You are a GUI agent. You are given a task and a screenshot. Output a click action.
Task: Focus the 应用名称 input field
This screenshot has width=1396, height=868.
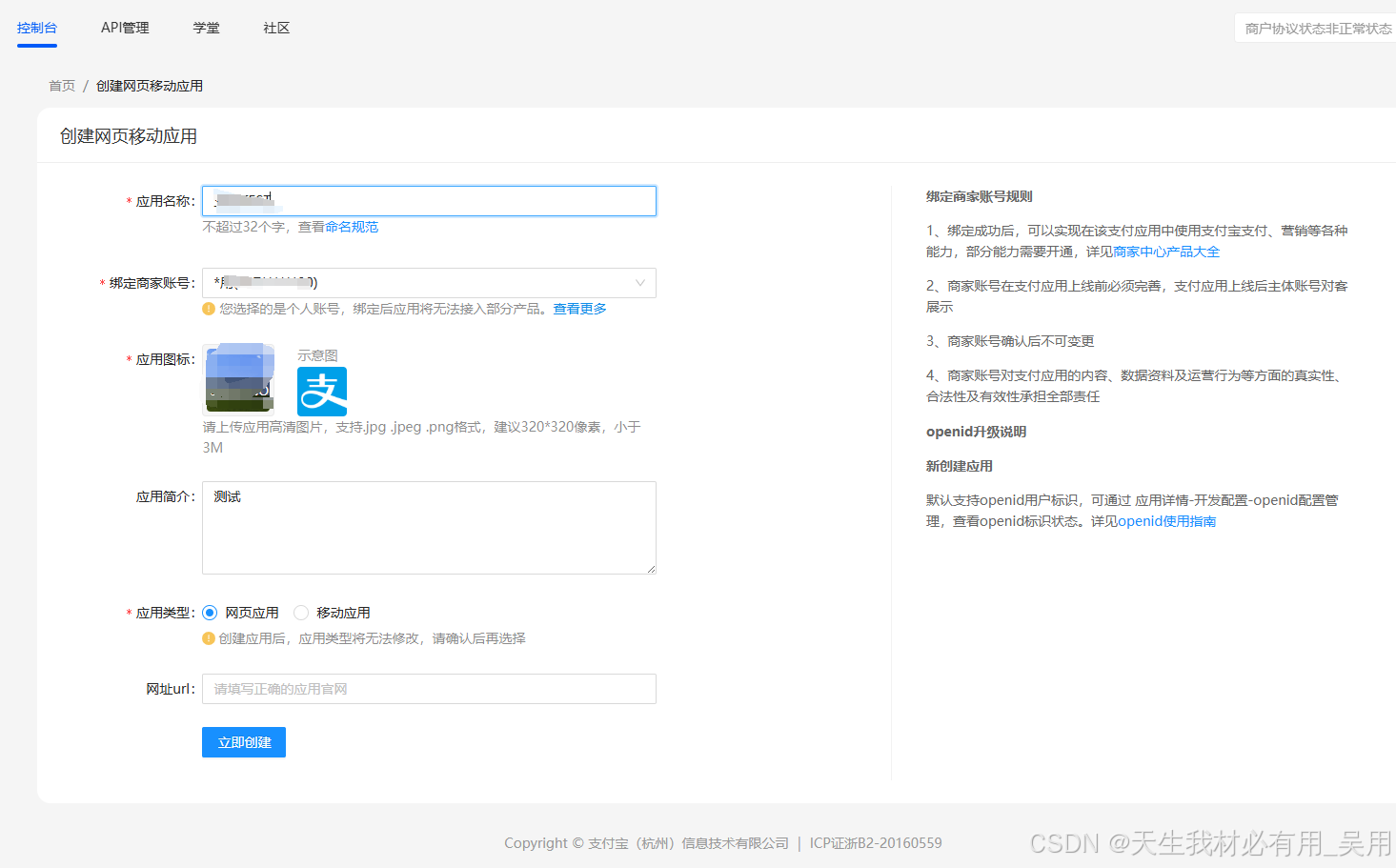[429, 201]
